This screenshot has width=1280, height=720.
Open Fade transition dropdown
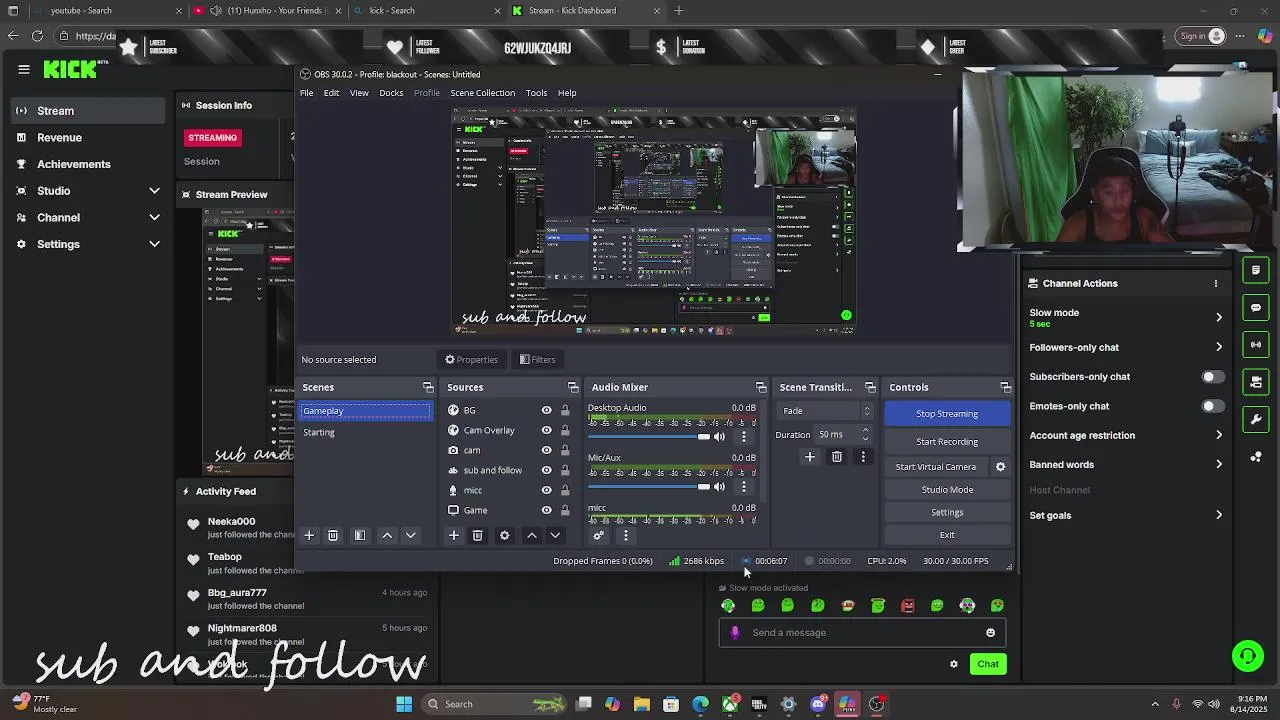coord(826,411)
